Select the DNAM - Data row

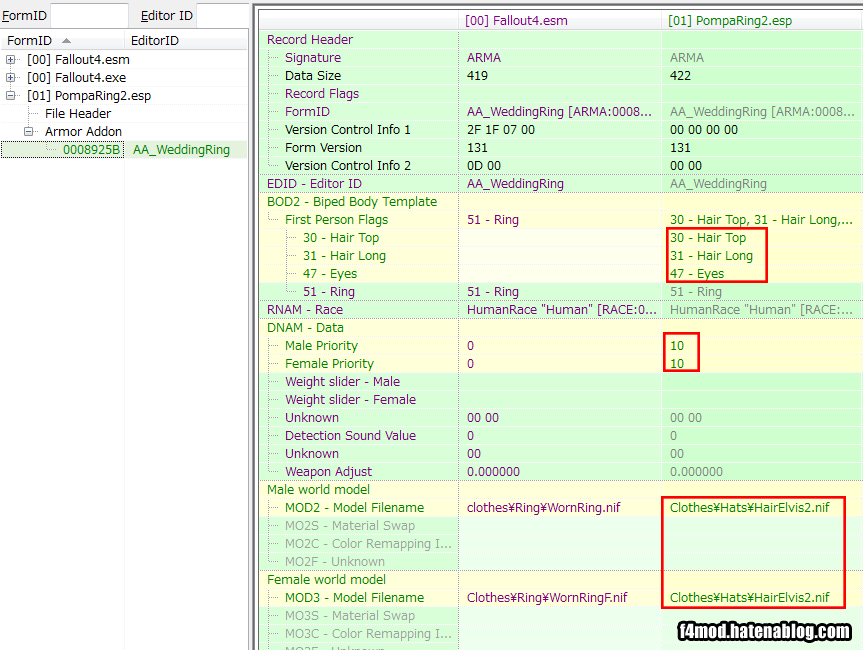(x=305, y=328)
